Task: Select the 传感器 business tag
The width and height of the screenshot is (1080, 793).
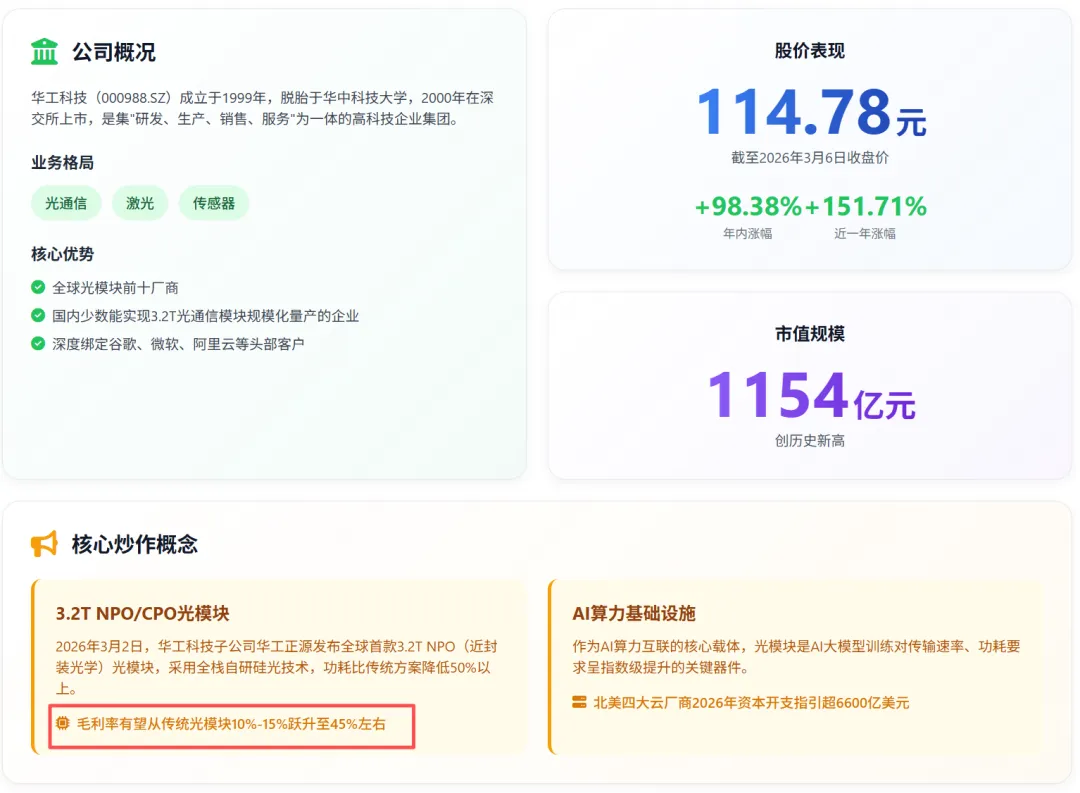Action: [x=214, y=203]
